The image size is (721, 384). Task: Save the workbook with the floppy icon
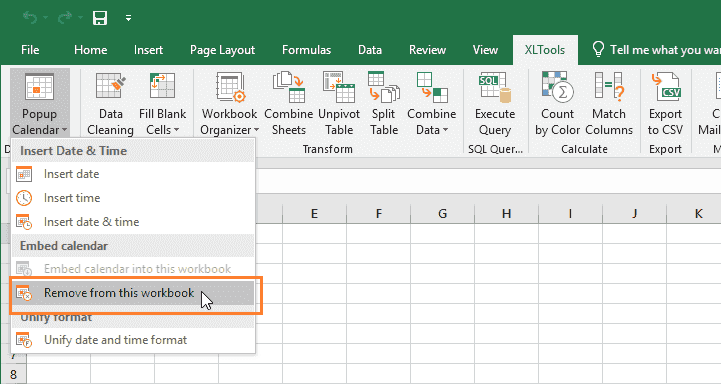pos(100,18)
